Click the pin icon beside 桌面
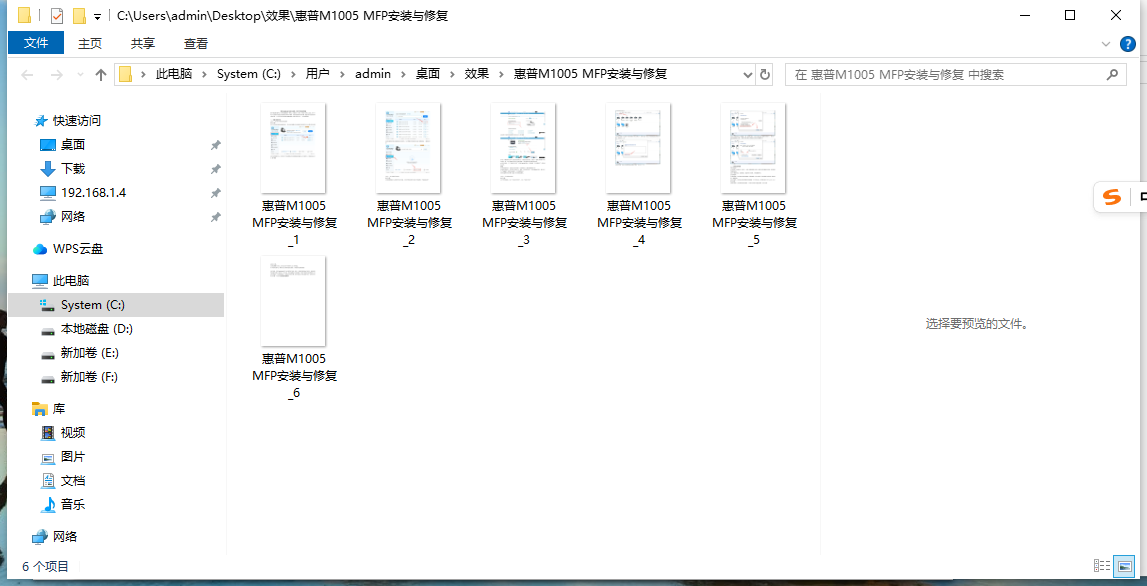 click(215, 146)
